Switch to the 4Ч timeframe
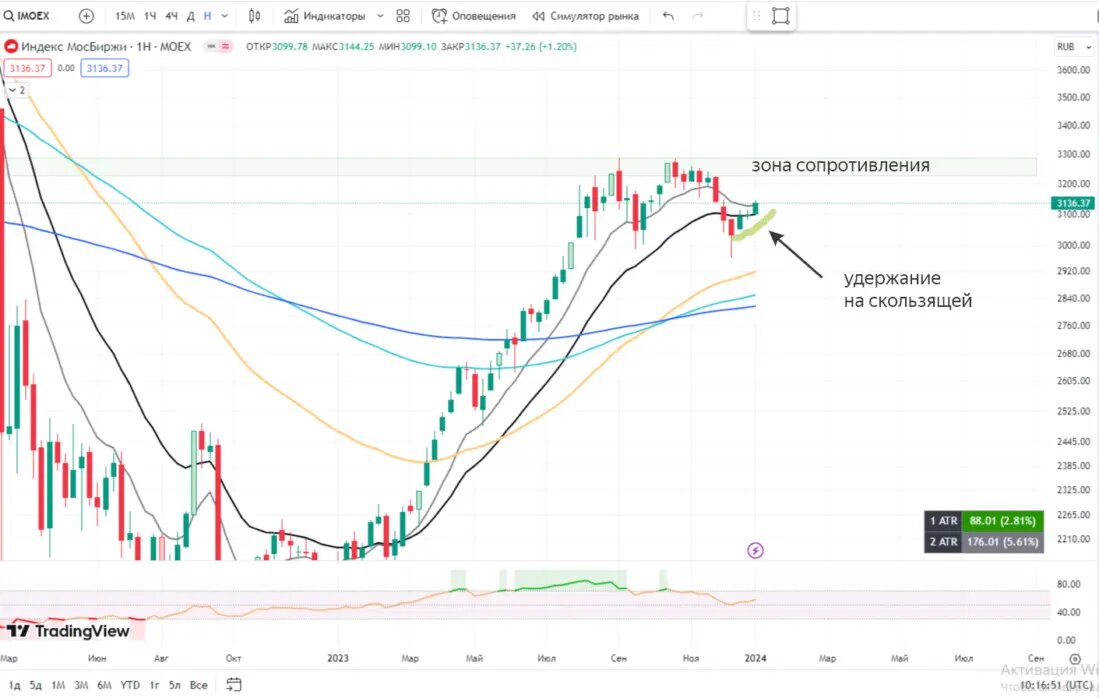 (171, 15)
